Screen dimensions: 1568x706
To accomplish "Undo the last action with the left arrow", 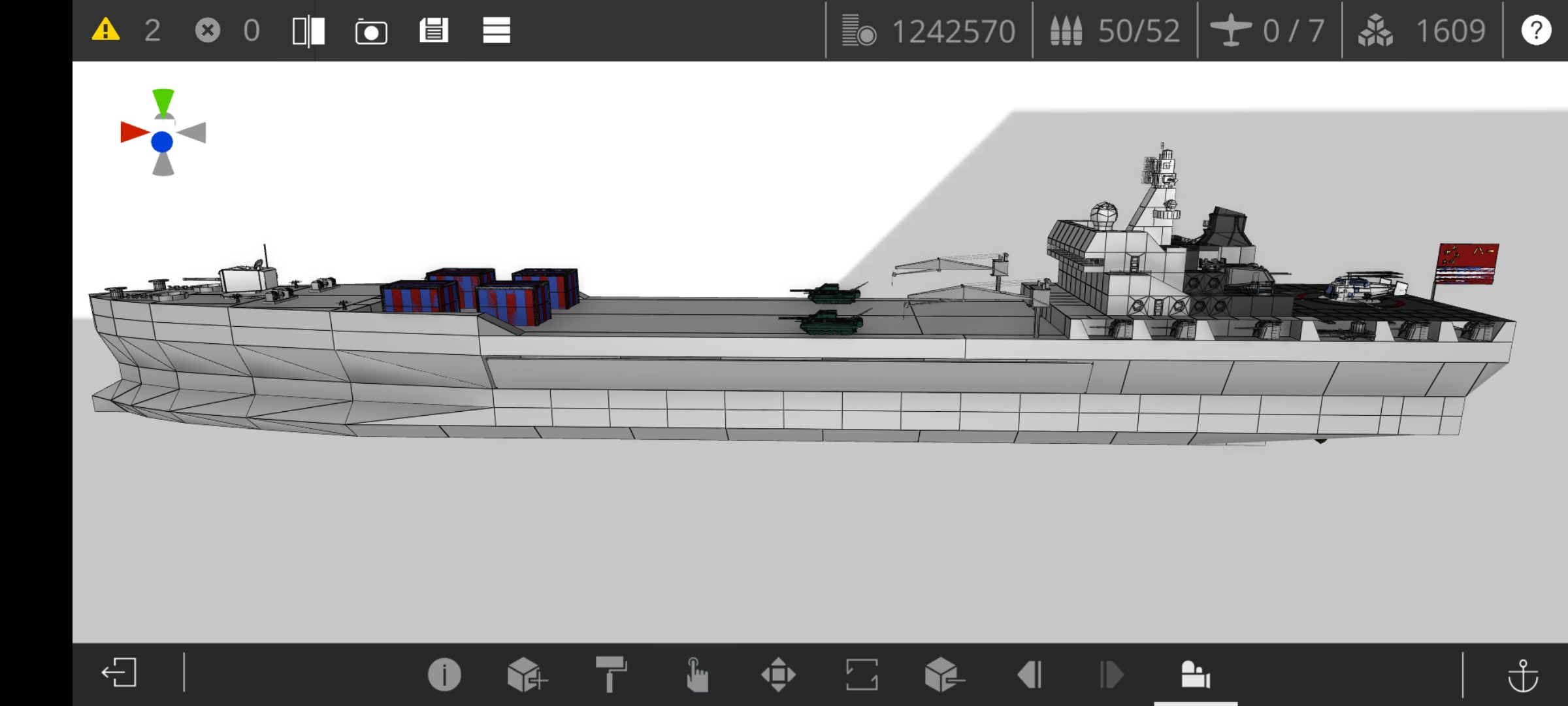I will pos(1030,674).
